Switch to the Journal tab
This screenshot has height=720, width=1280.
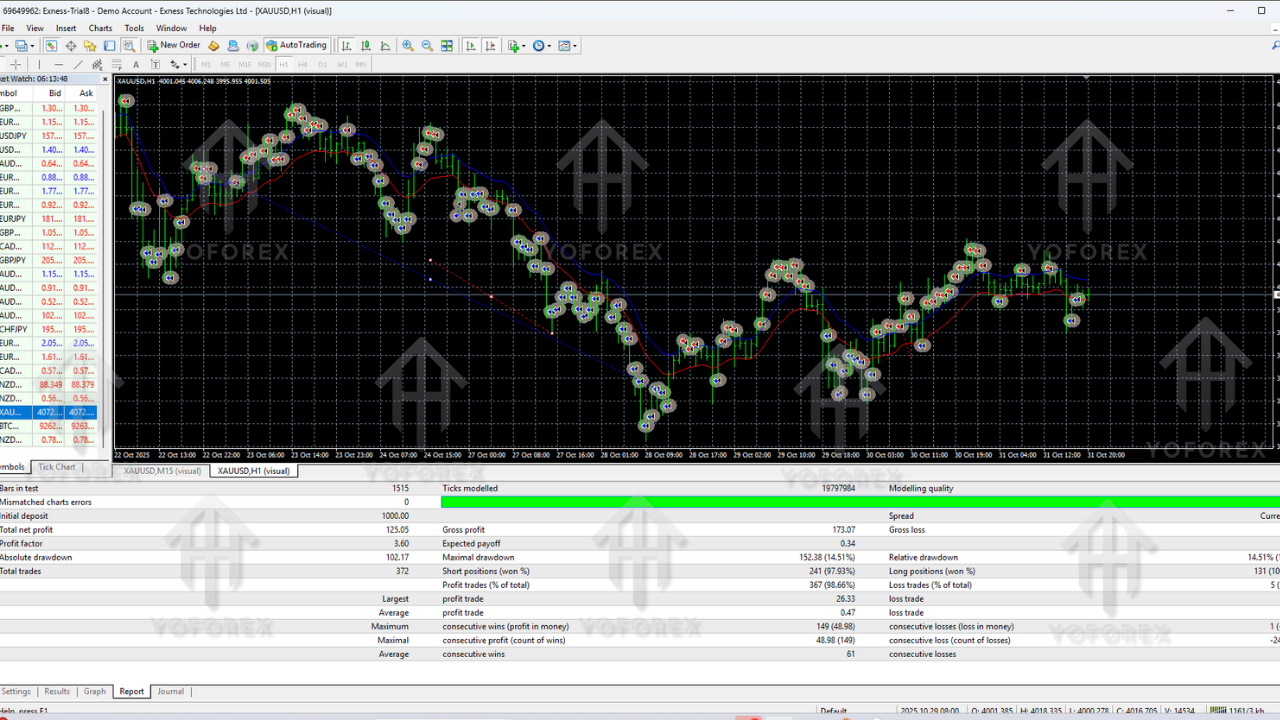[170, 691]
